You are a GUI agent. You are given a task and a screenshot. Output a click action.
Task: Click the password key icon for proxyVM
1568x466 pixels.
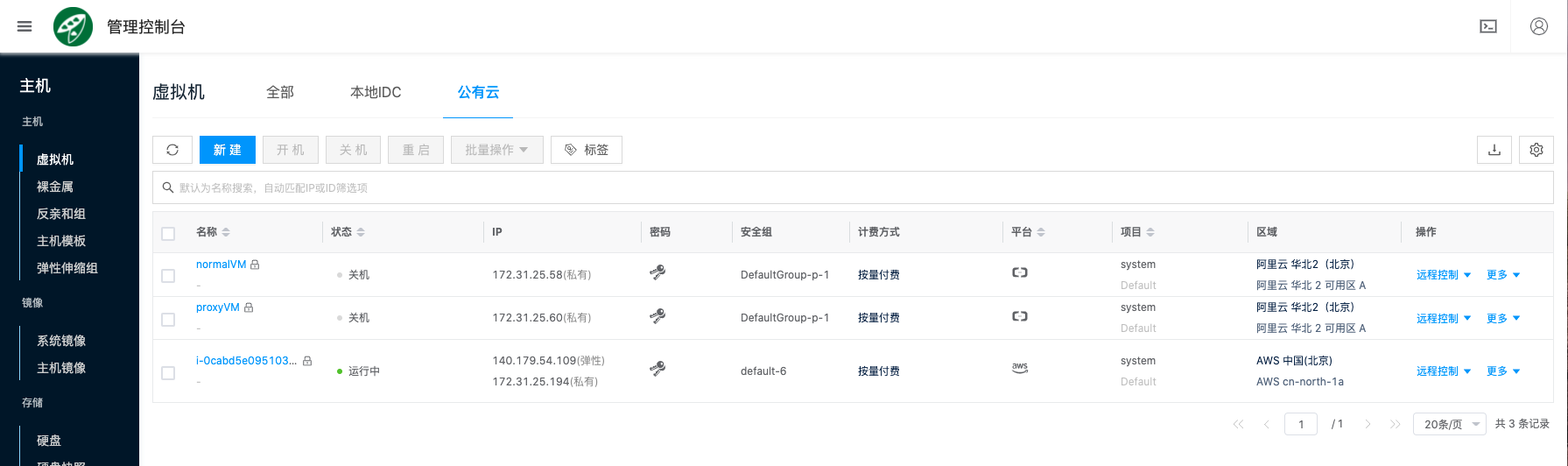657,316
